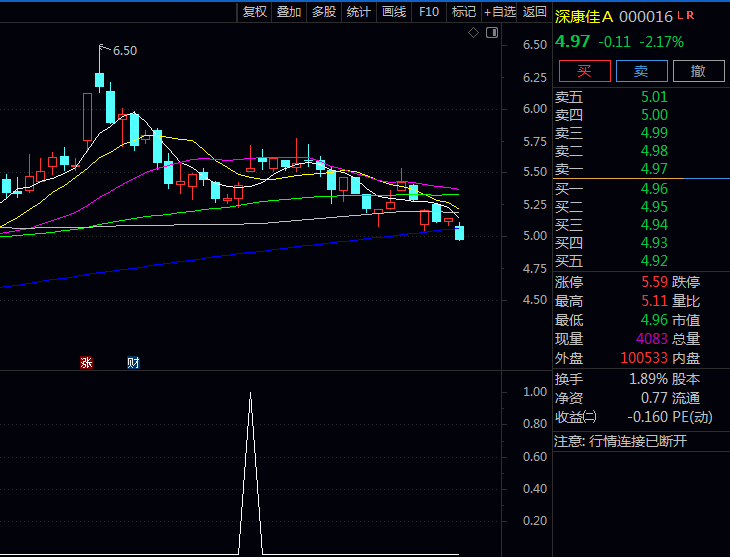
Task: Activate the 画线 drawing tool
Action: pos(394,12)
